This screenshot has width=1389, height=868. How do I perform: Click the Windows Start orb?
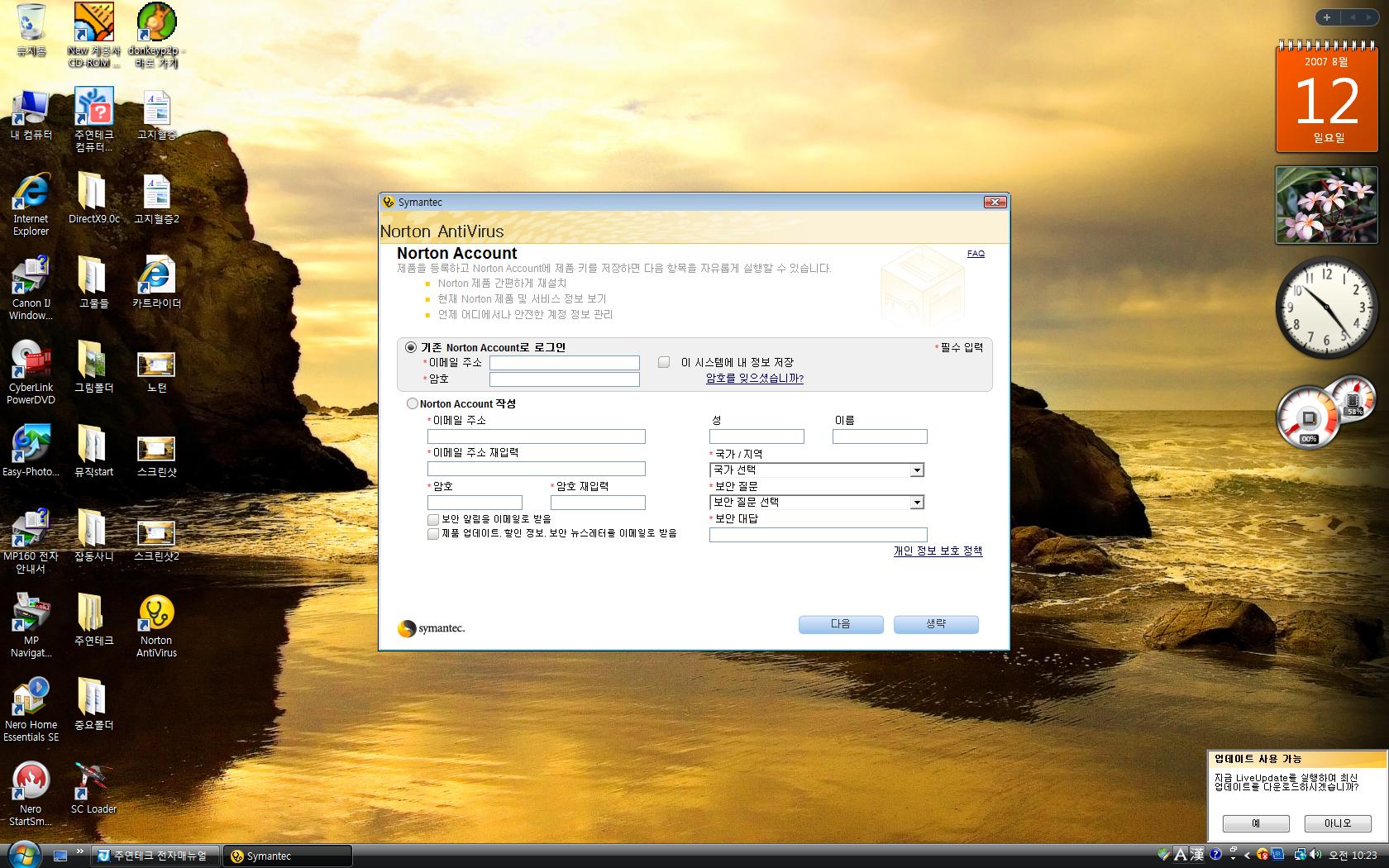(23, 855)
